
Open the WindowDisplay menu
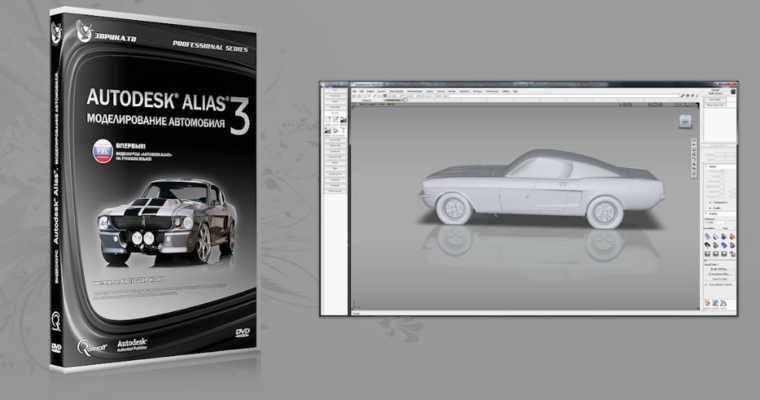coord(415,91)
